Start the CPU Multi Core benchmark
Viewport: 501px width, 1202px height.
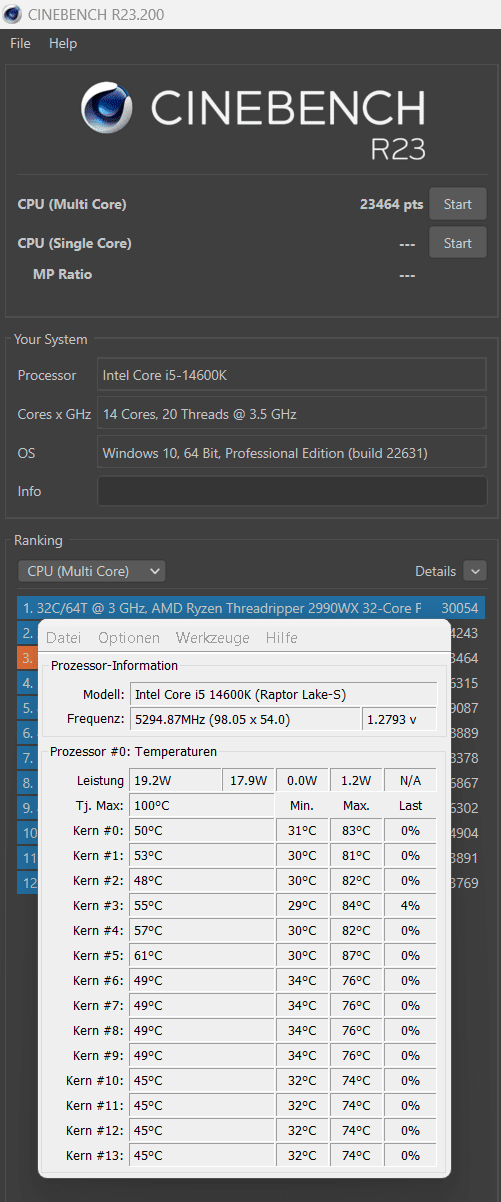coord(458,204)
